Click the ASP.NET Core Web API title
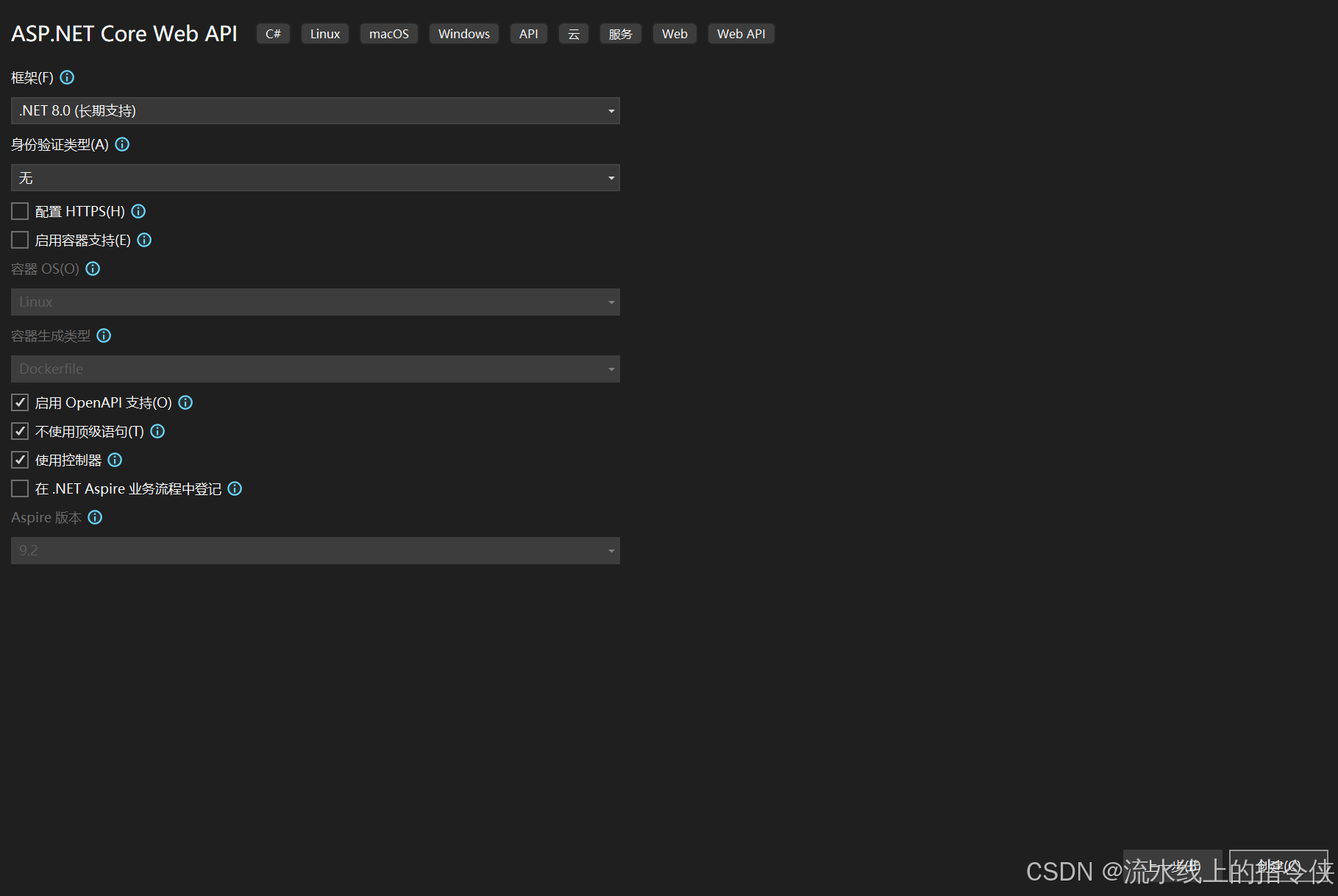 (124, 34)
